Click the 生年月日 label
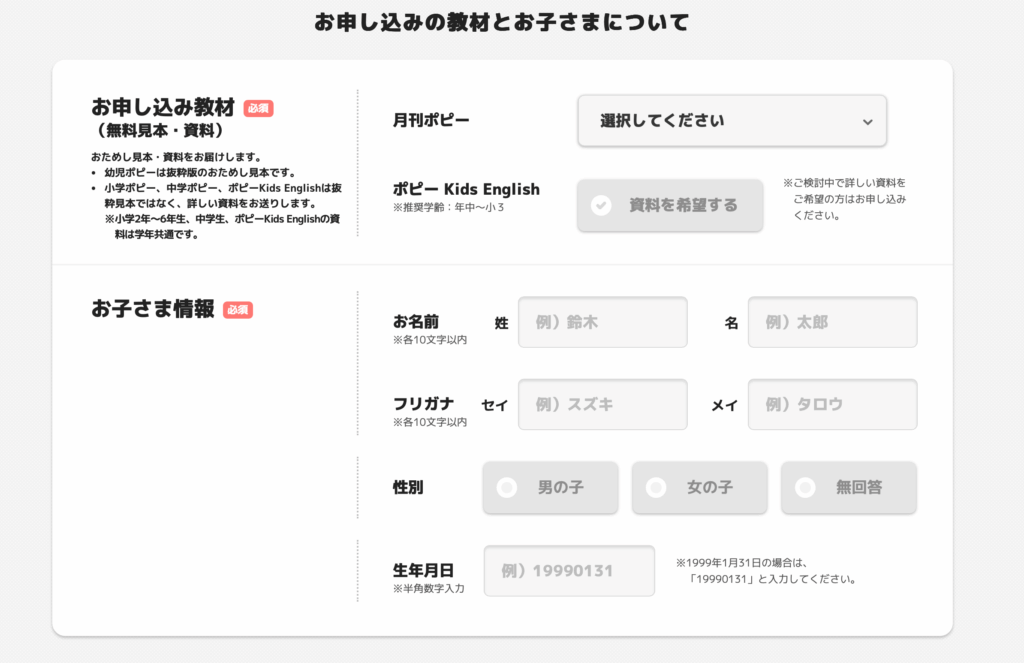The height and width of the screenshot is (663, 1024). tap(423, 570)
